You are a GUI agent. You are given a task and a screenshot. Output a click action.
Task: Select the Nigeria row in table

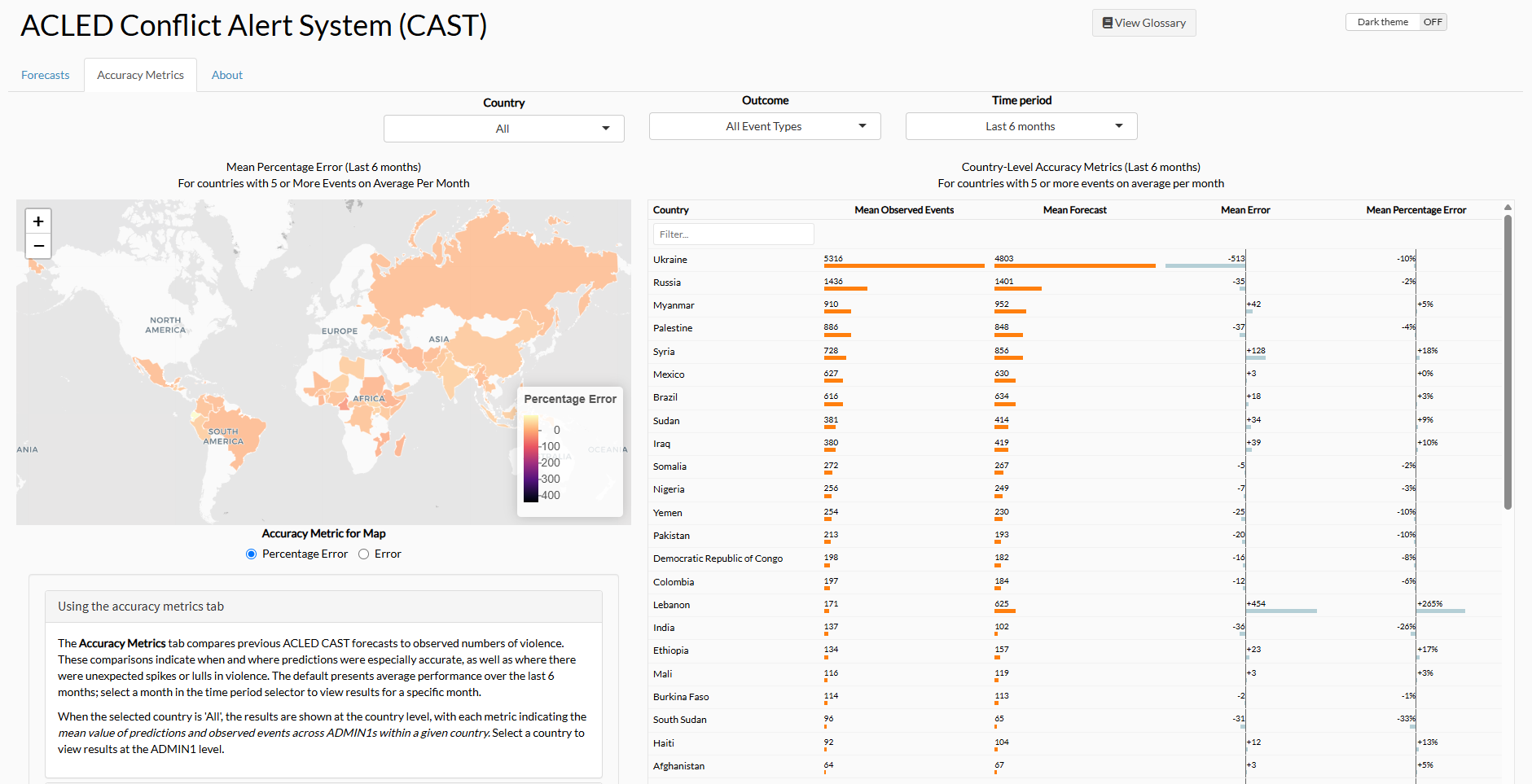click(1075, 489)
